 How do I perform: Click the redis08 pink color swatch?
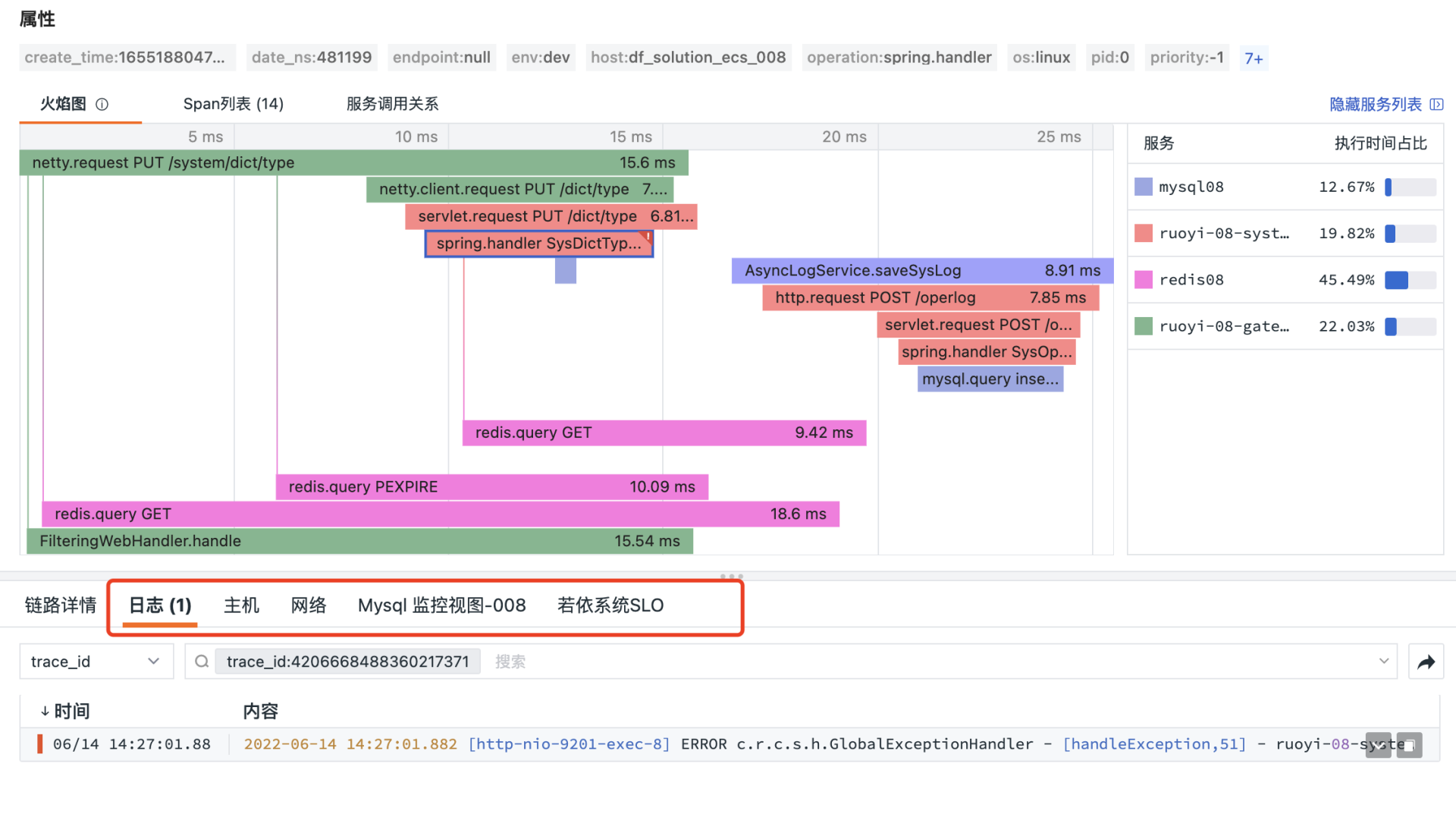(x=1143, y=280)
